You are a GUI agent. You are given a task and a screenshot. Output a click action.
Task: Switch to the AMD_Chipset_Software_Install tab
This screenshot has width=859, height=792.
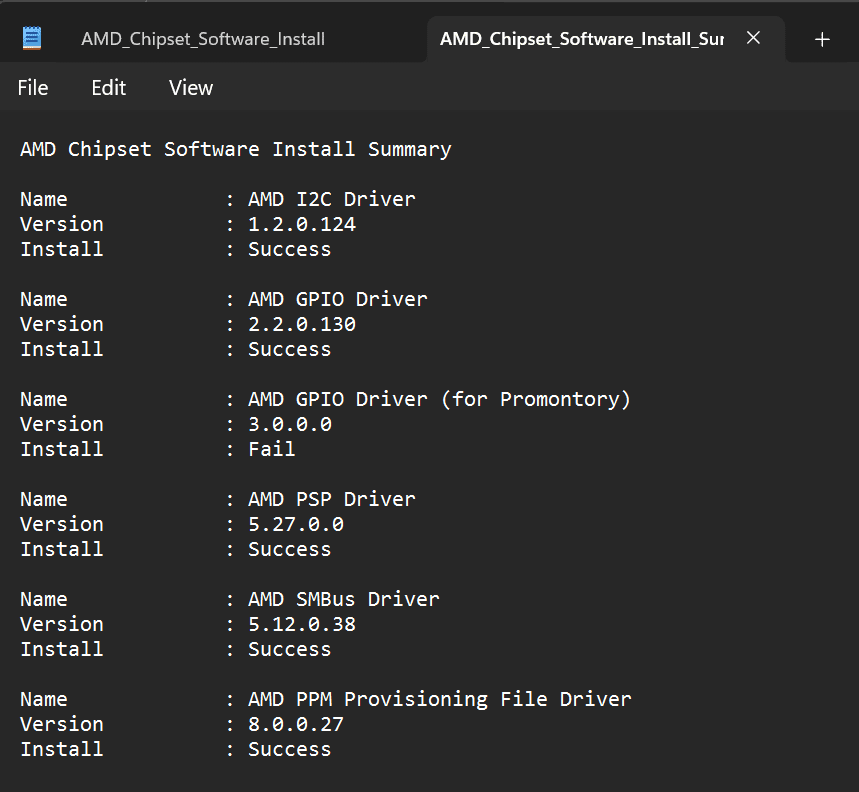click(x=203, y=39)
